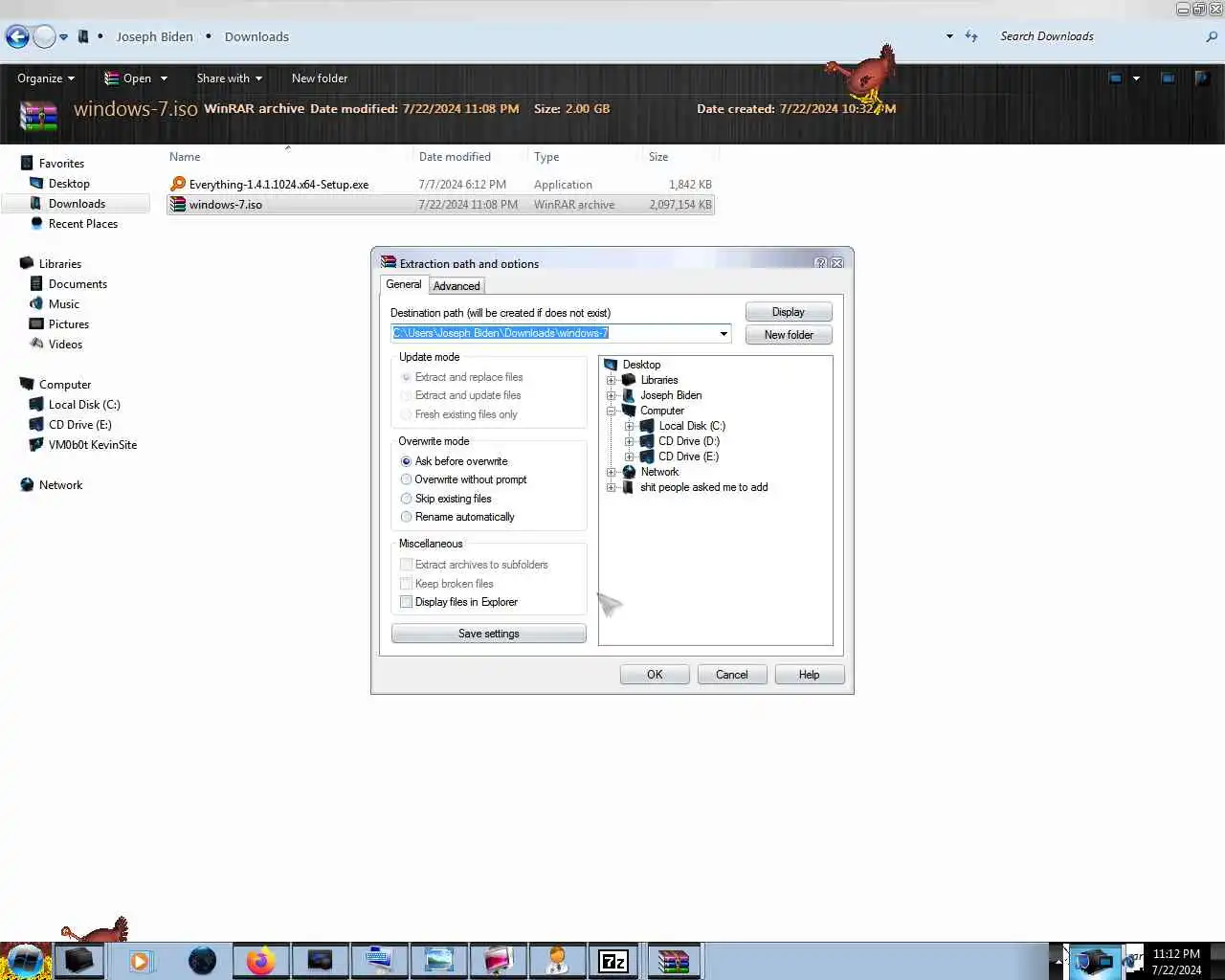The image size is (1225, 980).
Task: Expand Libraries node in folder tree
Action: 611,380
